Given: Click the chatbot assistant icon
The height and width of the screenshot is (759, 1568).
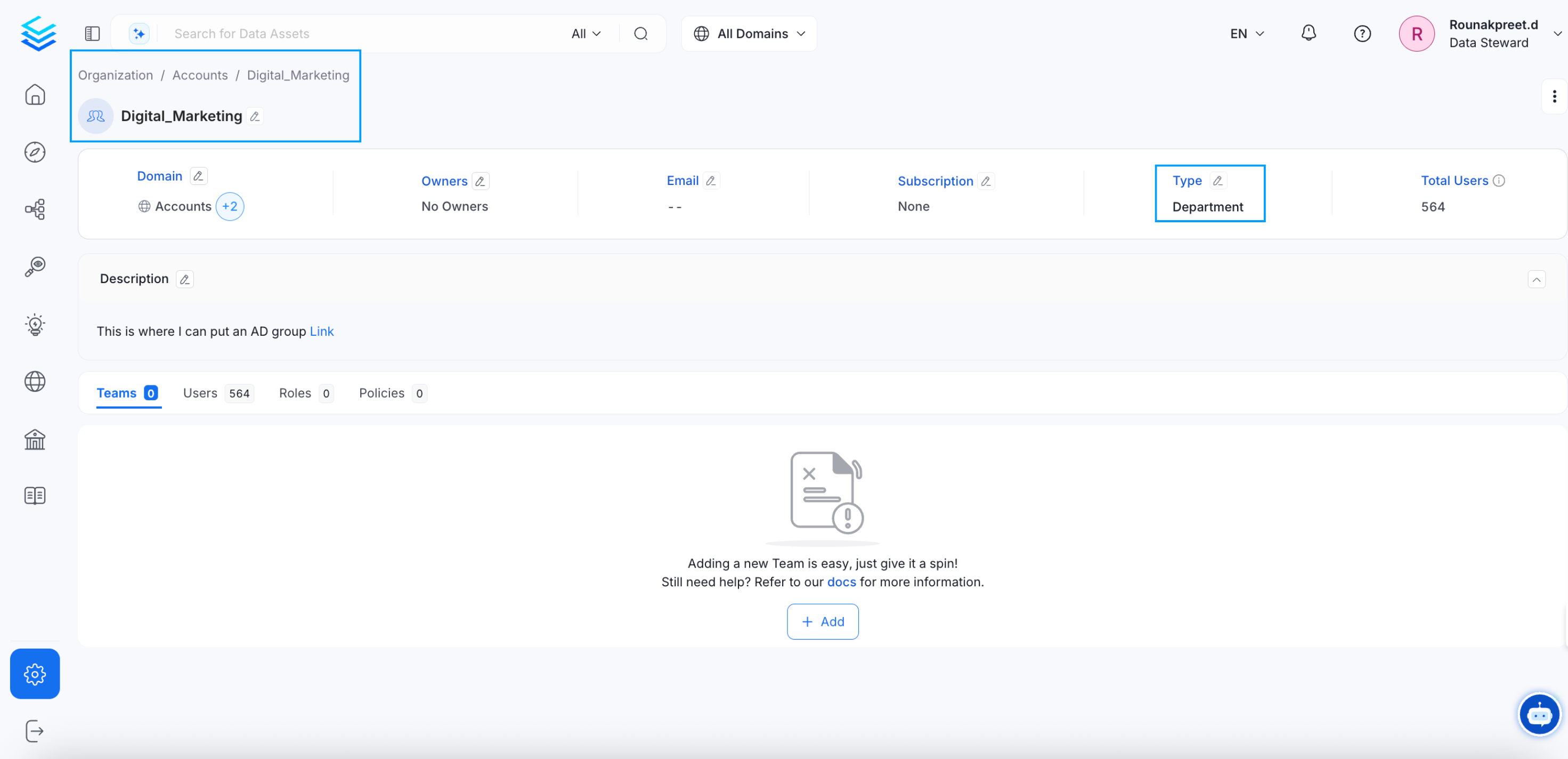Looking at the screenshot, I should 1538,714.
